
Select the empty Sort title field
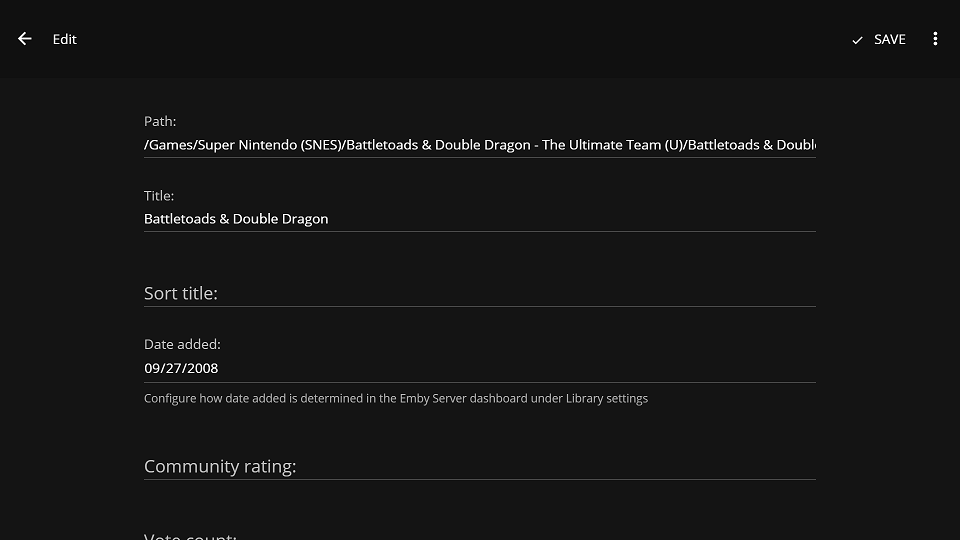(480, 293)
